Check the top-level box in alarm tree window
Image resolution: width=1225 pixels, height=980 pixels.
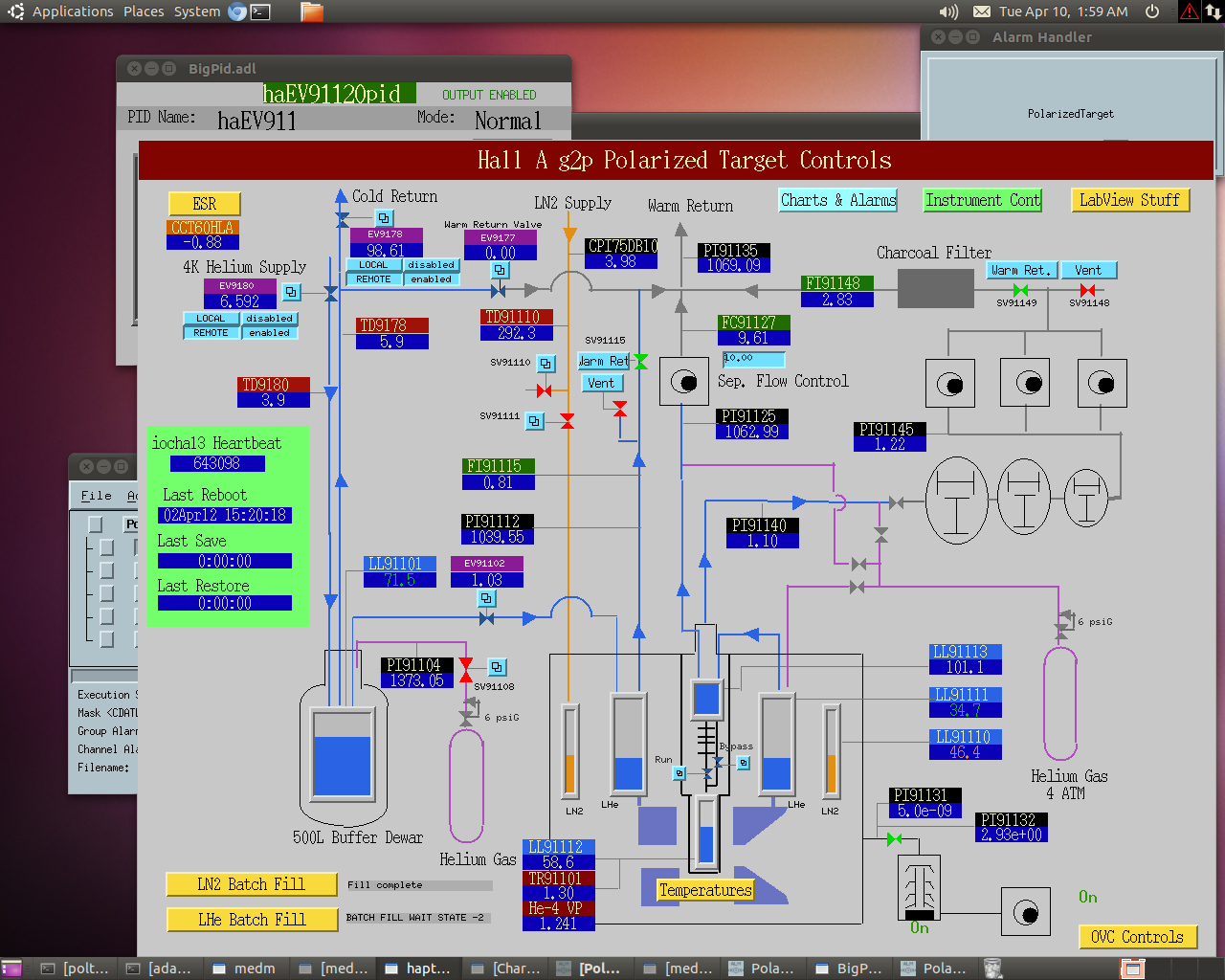point(95,524)
